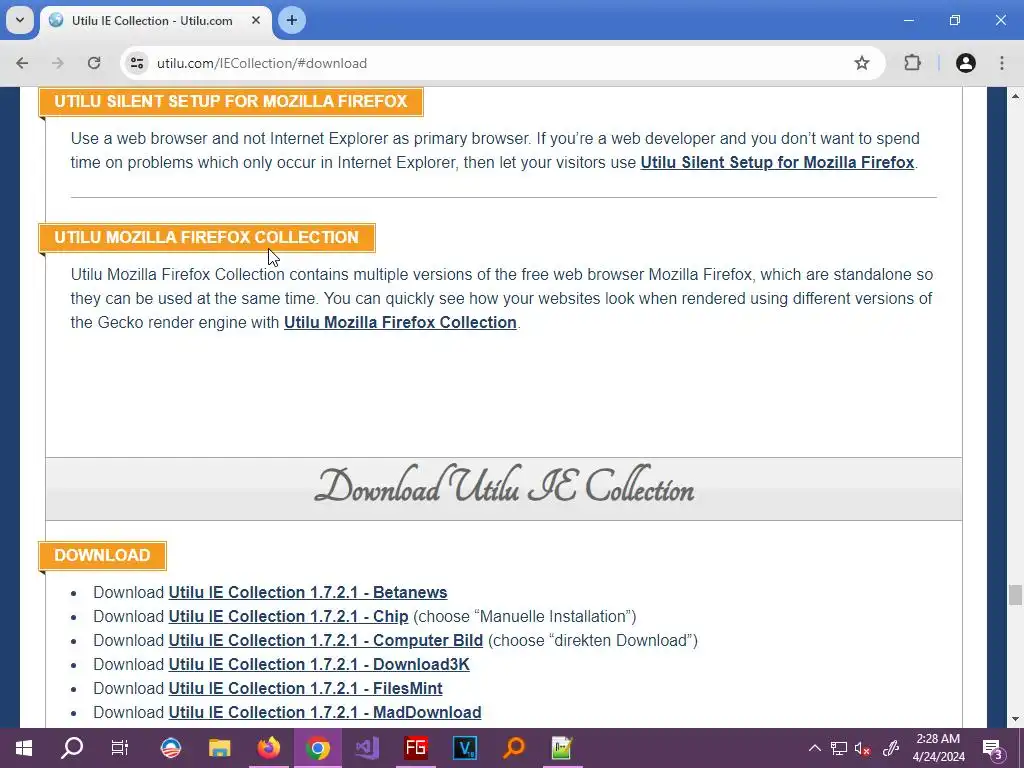Open a new tab with plus button
1024x768 pixels.
291,20
